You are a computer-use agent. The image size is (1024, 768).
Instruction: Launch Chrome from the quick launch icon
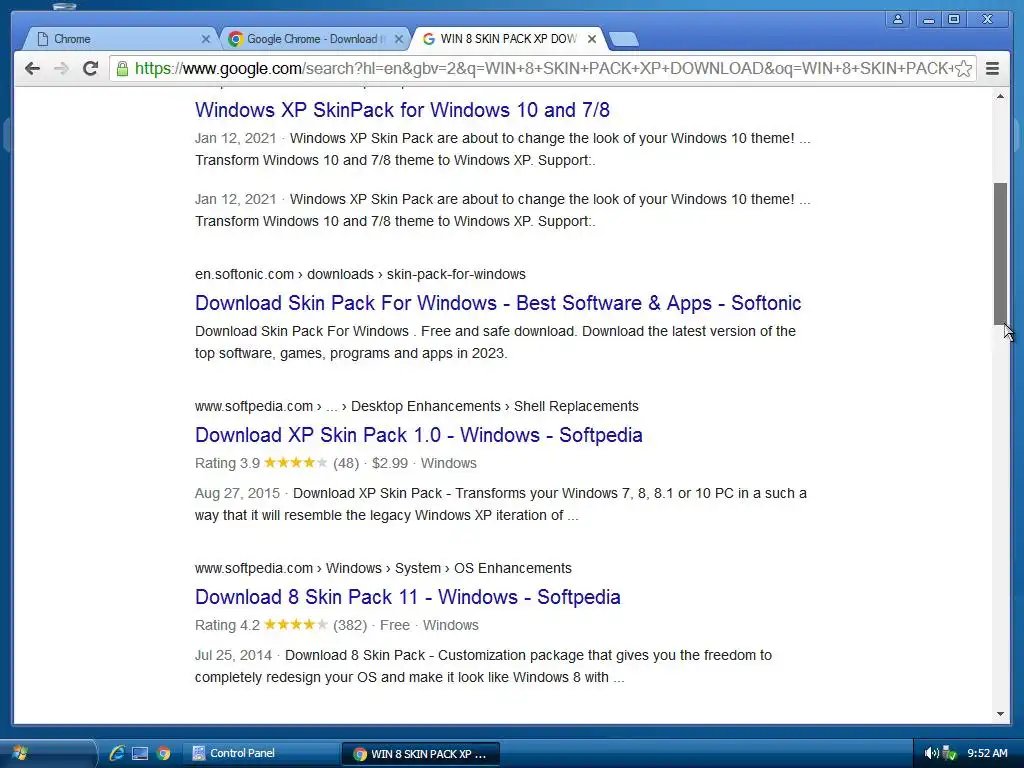[163, 753]
